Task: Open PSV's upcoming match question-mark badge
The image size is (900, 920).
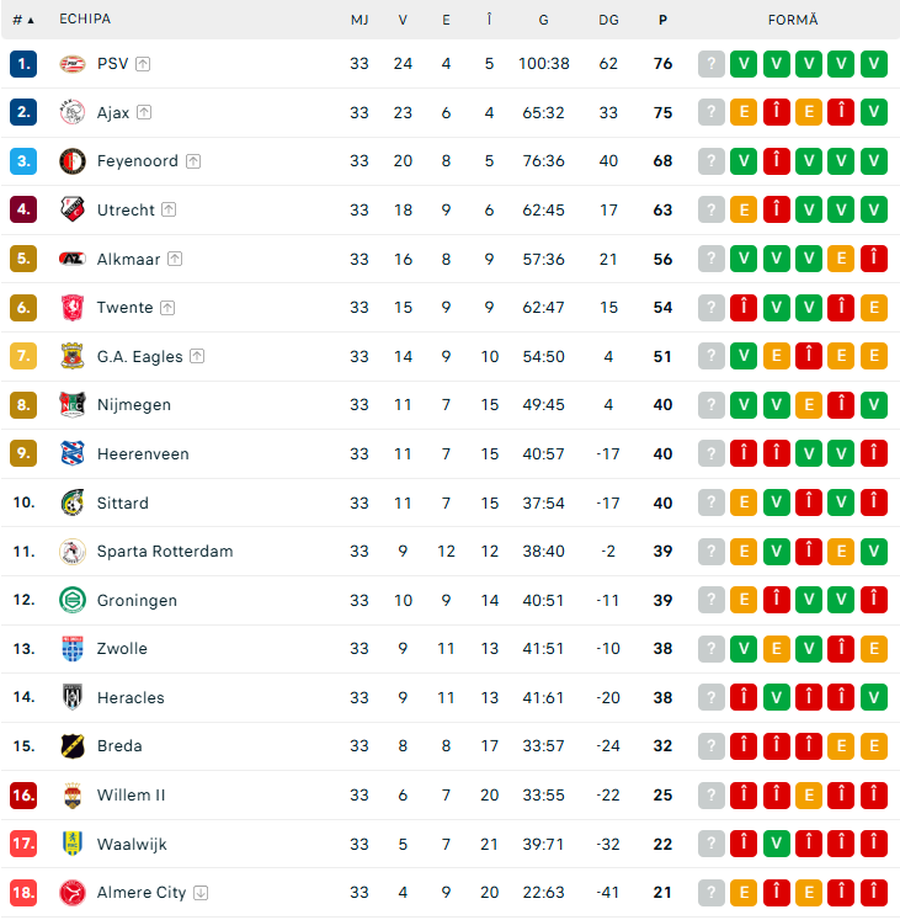Action: click(711, 63)
